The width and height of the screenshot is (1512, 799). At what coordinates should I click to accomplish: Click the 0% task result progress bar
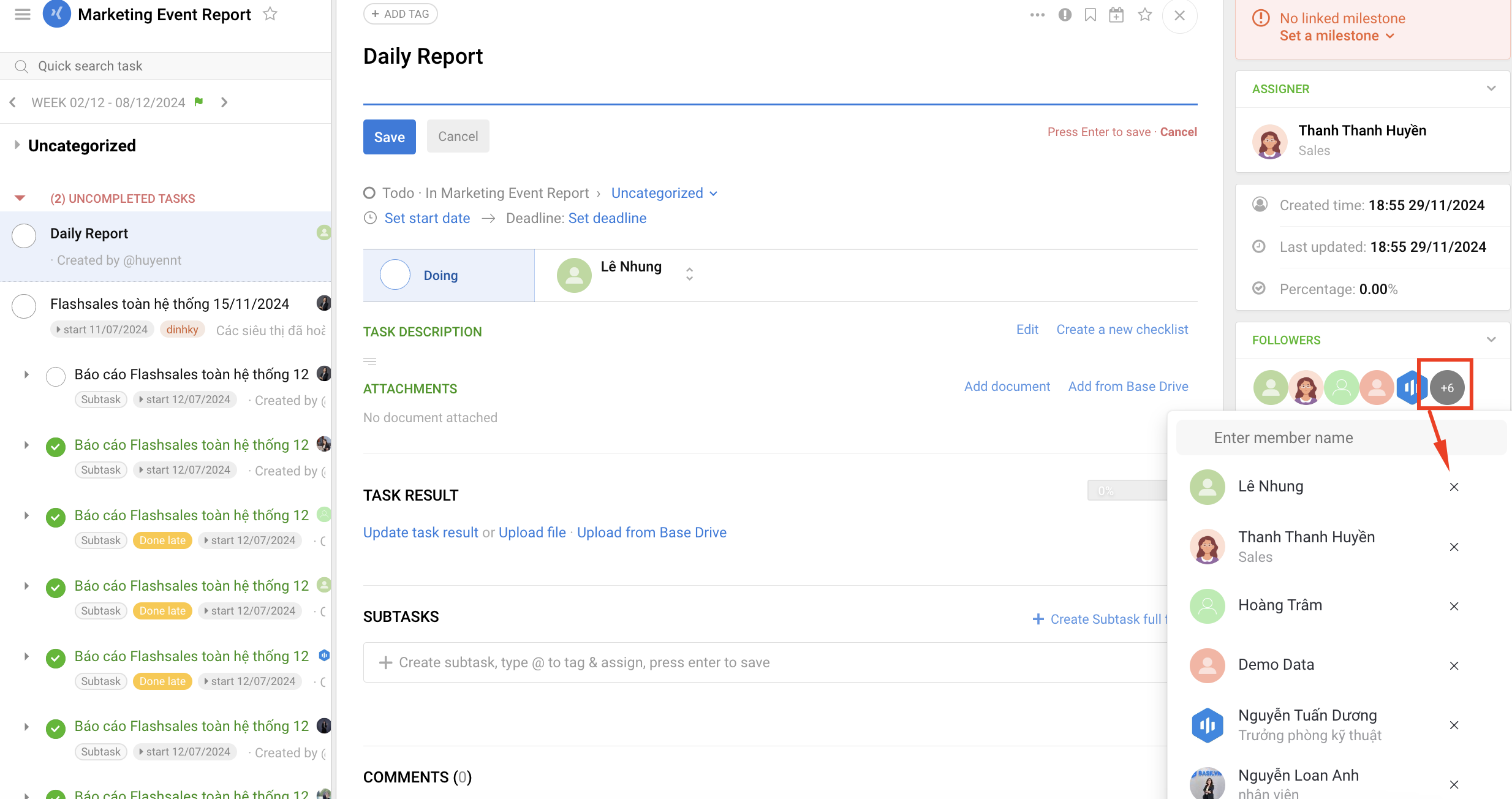point(1126,491)
